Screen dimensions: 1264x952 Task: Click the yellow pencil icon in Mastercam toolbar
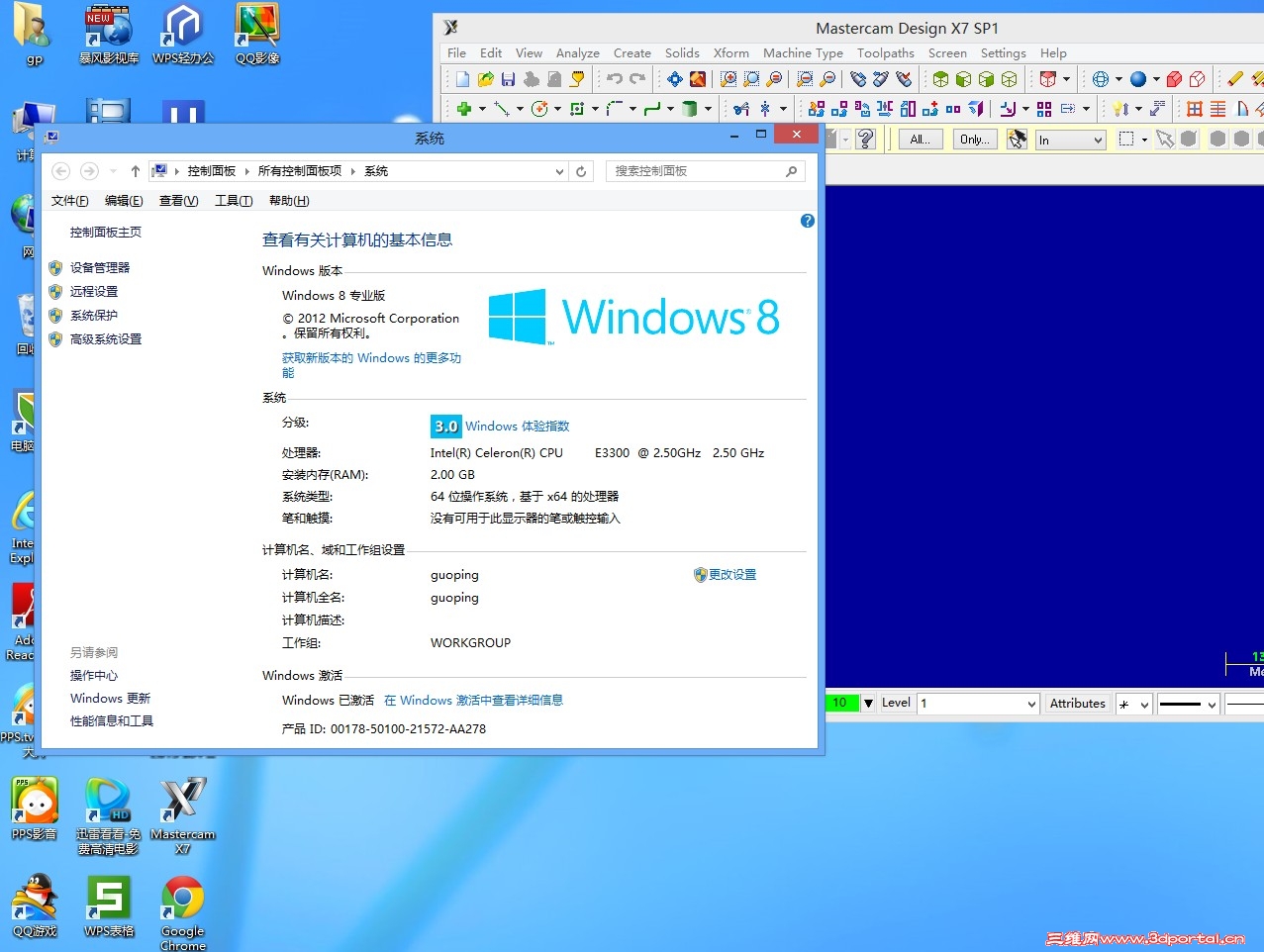pos(1235,79)
